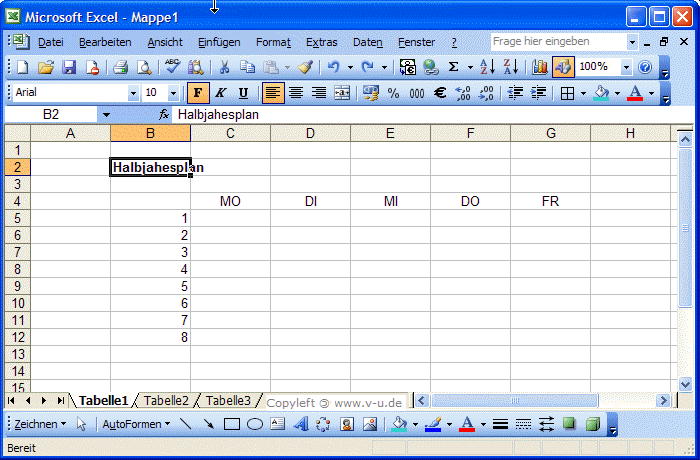The width and height of the screenshot is (700, 460).
Task: Copy the selection using the Copy icon
Action: pos(247,67)
